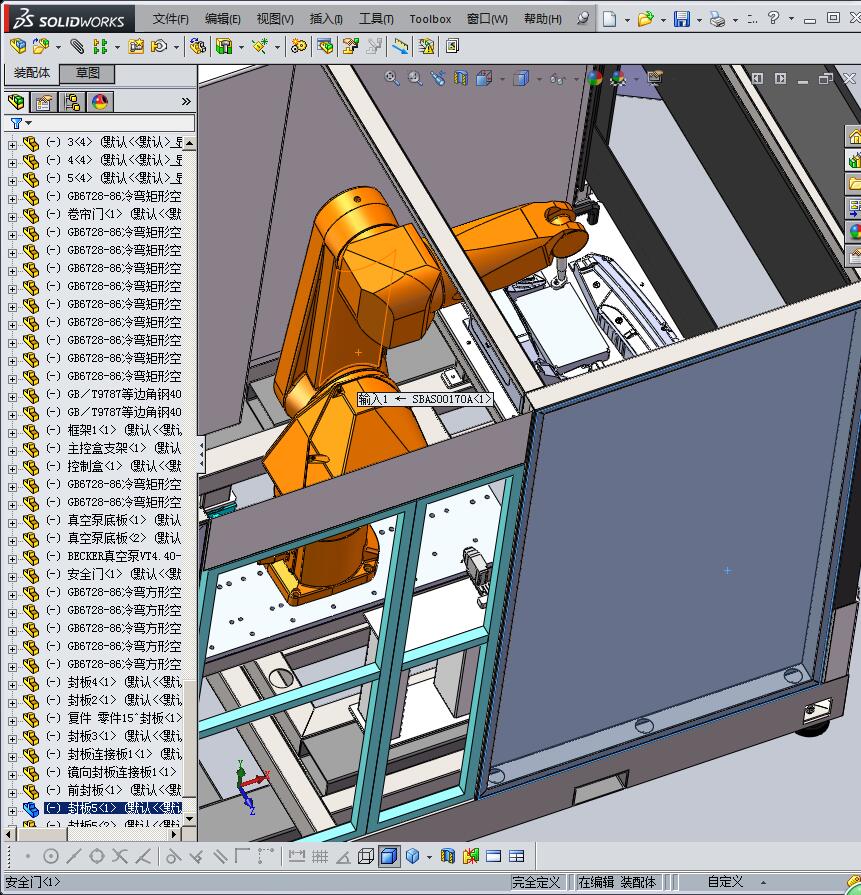Click the View Orientation cube icon
The height and width of the screenshot is (895, 861).
coord(484,78)
